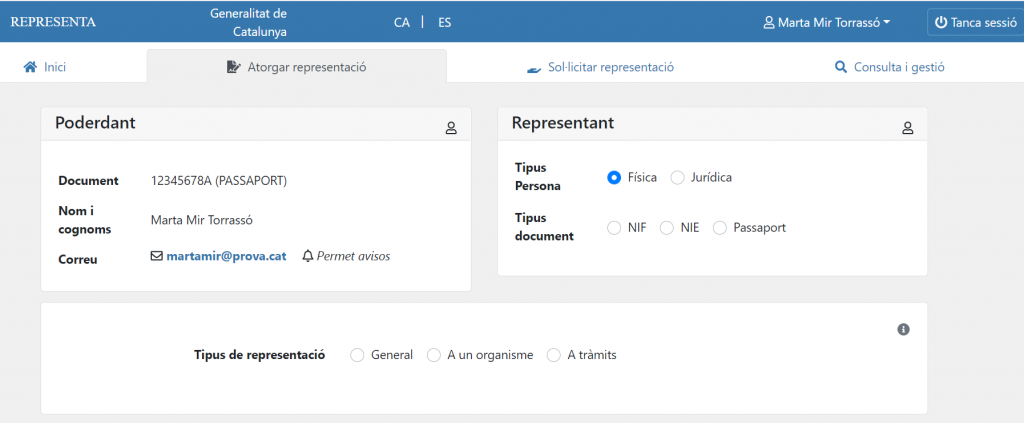Viewport: 1024px width, 423px height.
Task: Pick General representation type
Action: click(357, 355)
